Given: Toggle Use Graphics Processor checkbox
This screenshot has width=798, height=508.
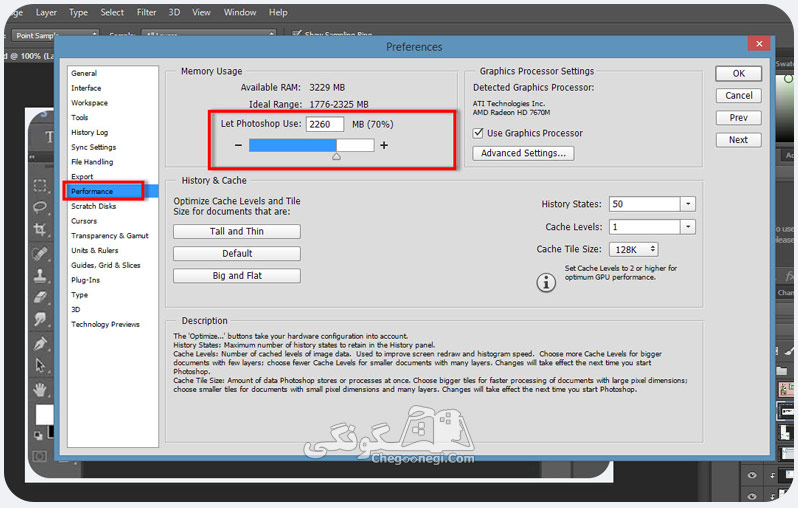Looking at the screenshot, I should coord(478,133).
